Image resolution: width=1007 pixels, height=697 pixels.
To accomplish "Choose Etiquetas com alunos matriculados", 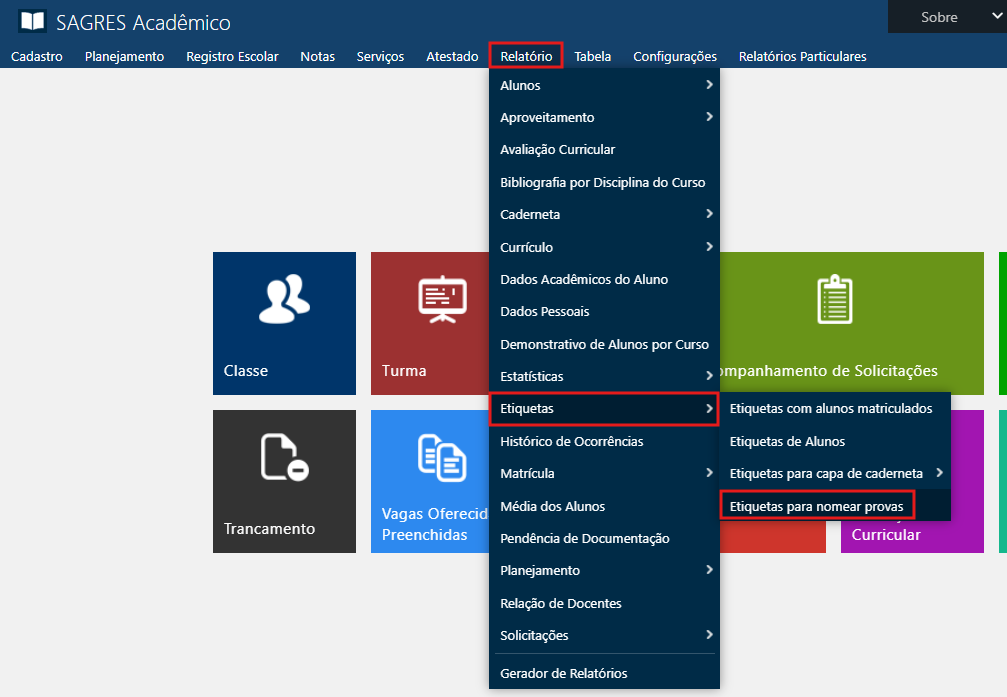I will [831, 408].
